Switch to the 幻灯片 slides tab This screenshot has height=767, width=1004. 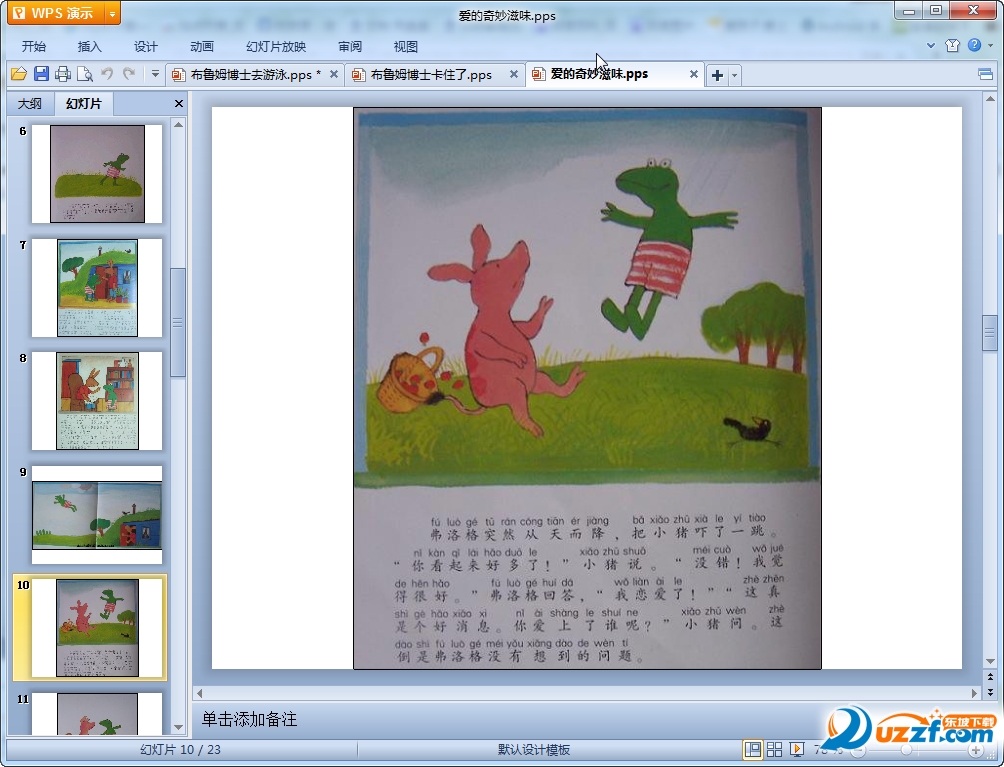pos(84,104)
